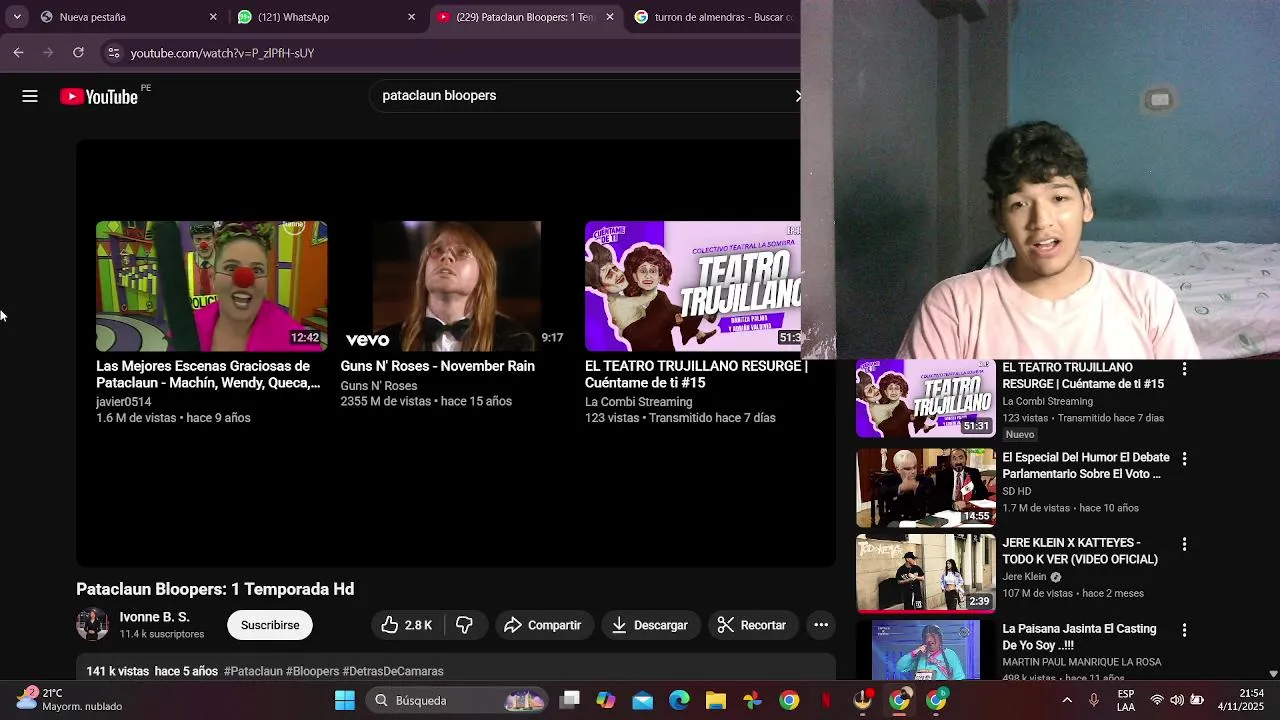Open the #Pataclaun hashtag link

click(253, 671)
